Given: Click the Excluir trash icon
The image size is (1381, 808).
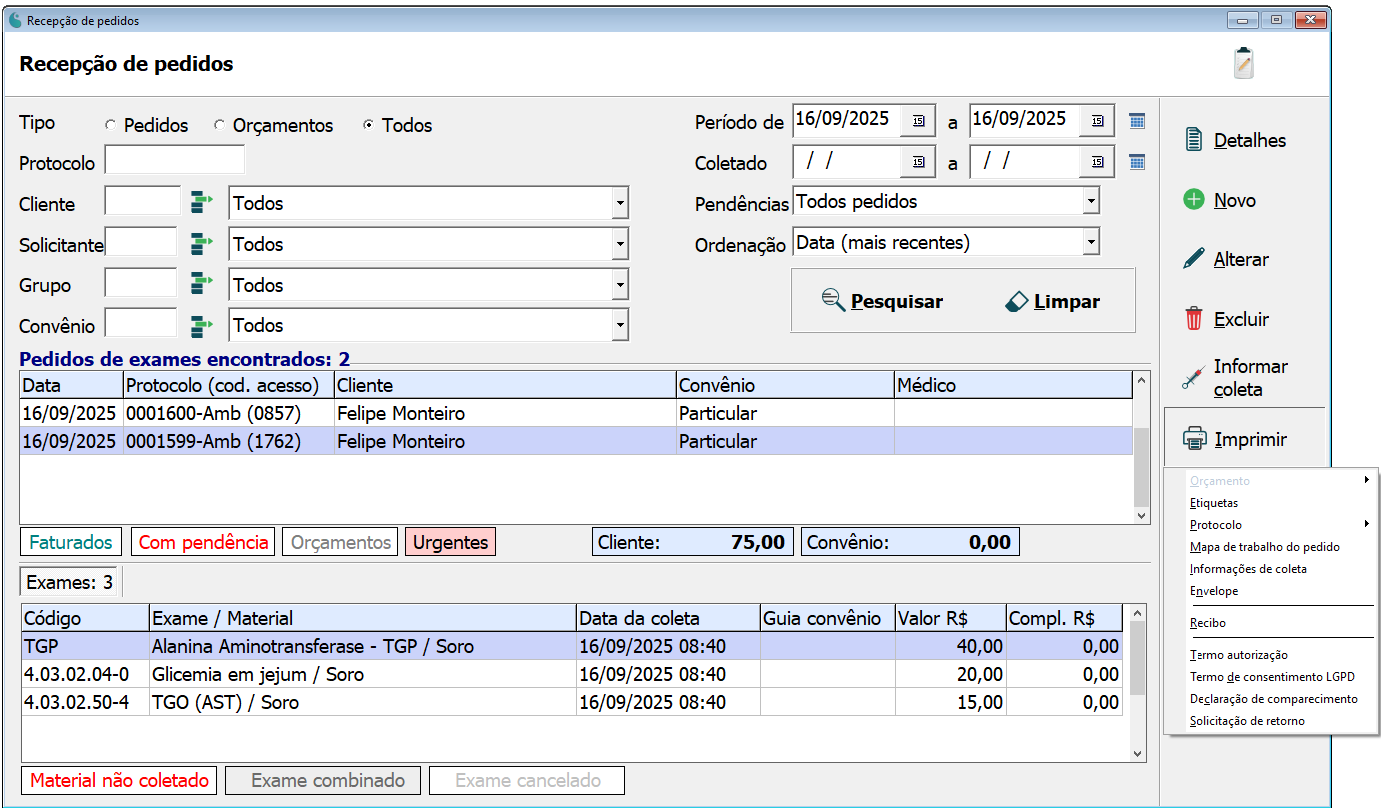Looking at the screenshot, I should (x=1193, y=319).
